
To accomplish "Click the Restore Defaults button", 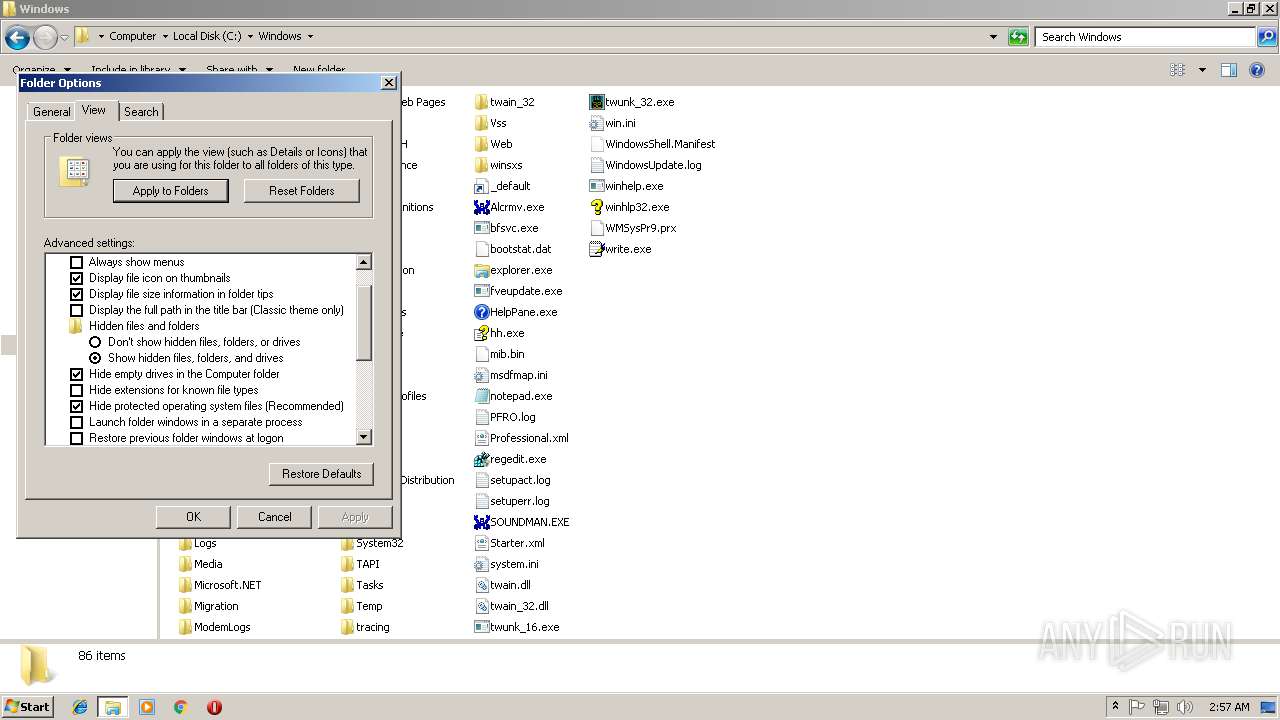I will click(322, 474).
